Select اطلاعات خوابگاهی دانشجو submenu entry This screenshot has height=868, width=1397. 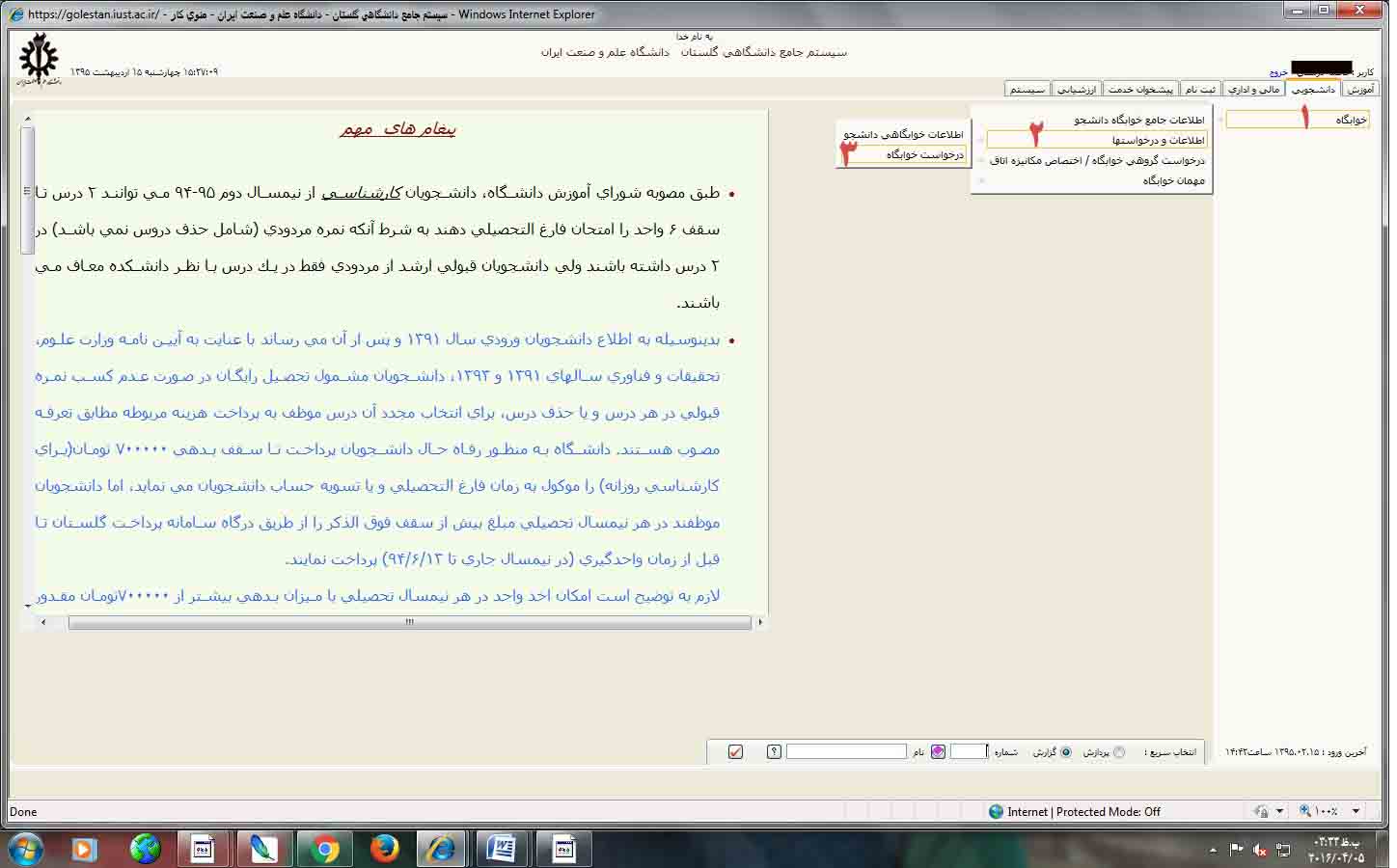[903, 134]
